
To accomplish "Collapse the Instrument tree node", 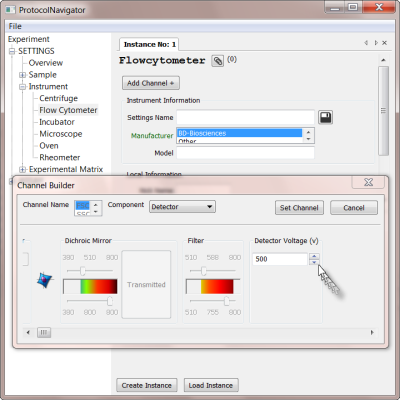I will click(x=22, y=87).
